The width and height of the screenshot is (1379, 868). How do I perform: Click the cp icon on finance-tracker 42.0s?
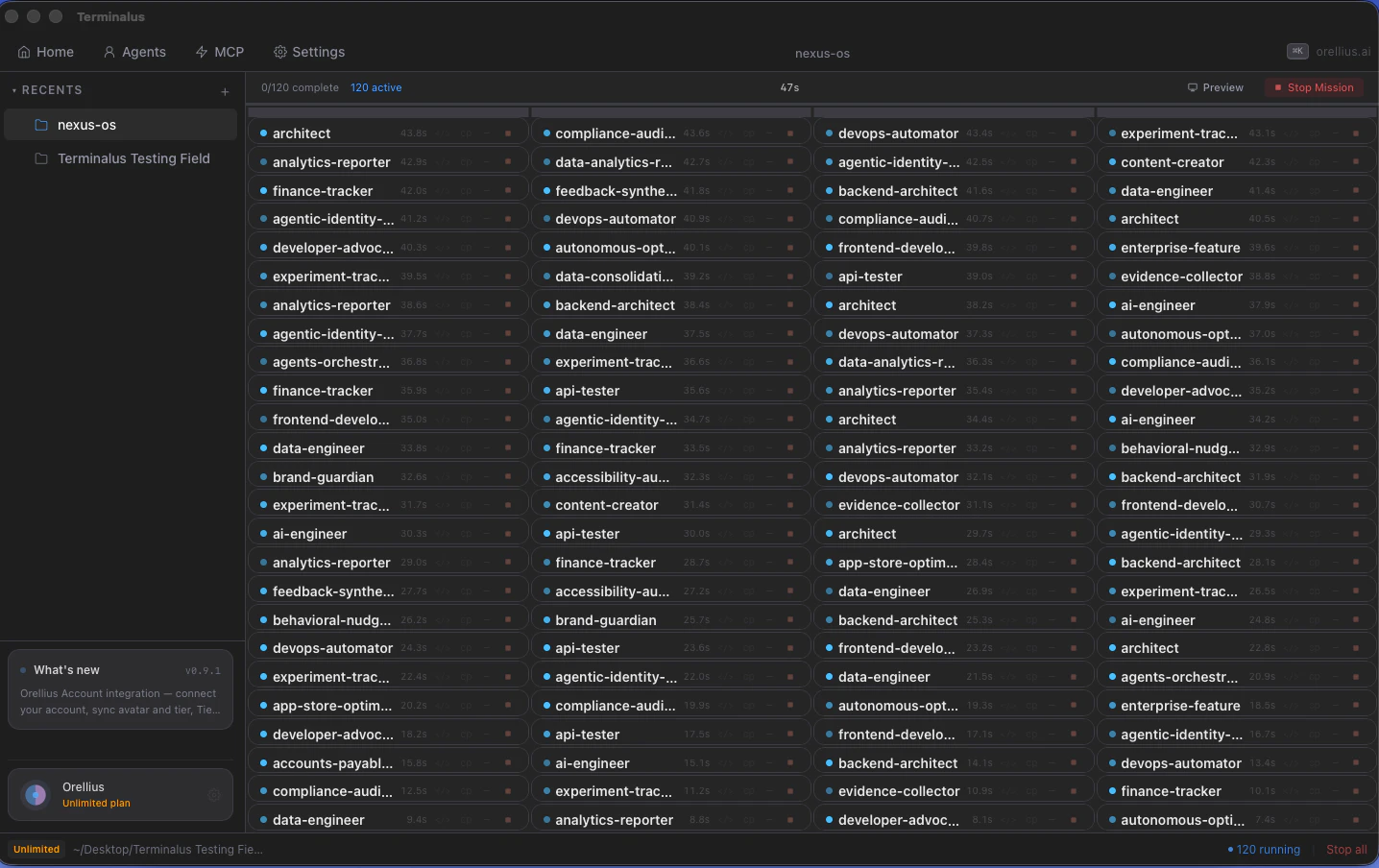point(466,190)
